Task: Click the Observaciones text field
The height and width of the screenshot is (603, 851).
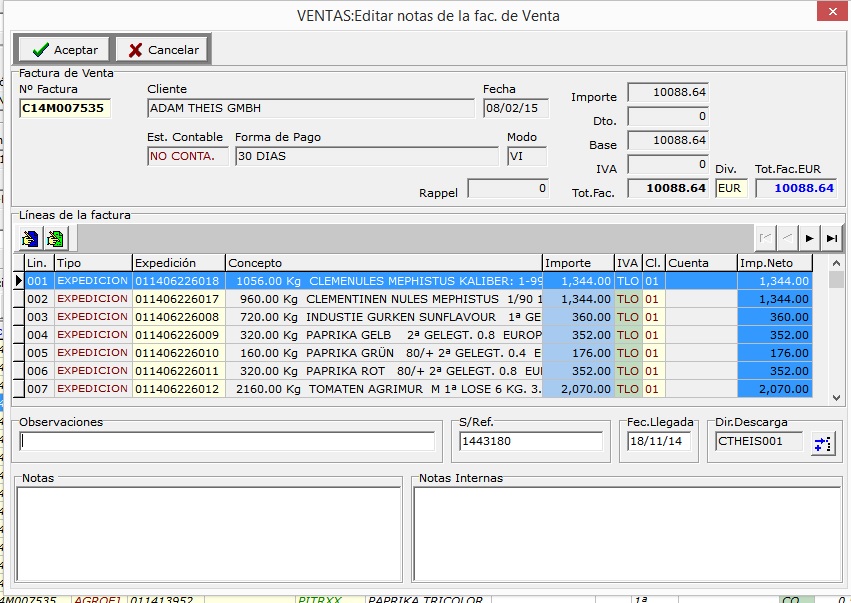Action: click(227, 441)
